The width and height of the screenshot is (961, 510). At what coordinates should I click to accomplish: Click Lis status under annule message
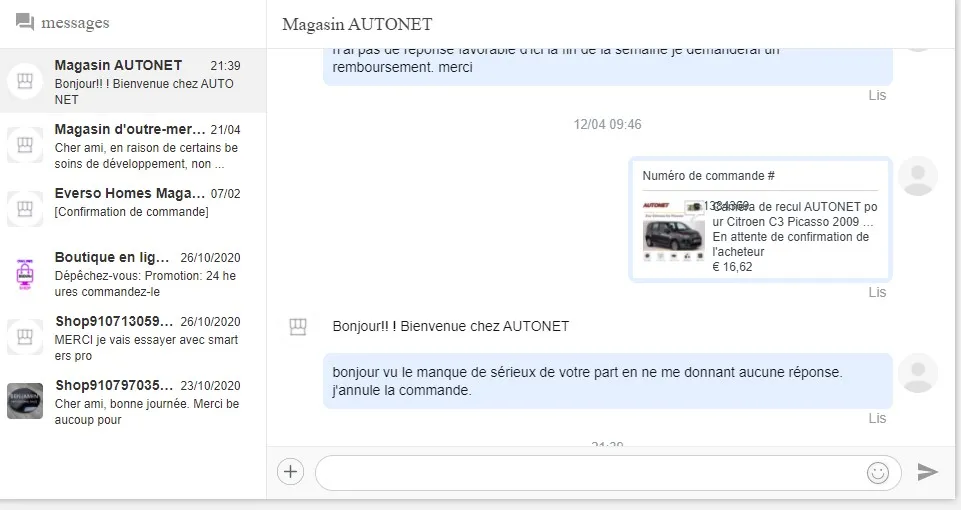tap(877, 418)
